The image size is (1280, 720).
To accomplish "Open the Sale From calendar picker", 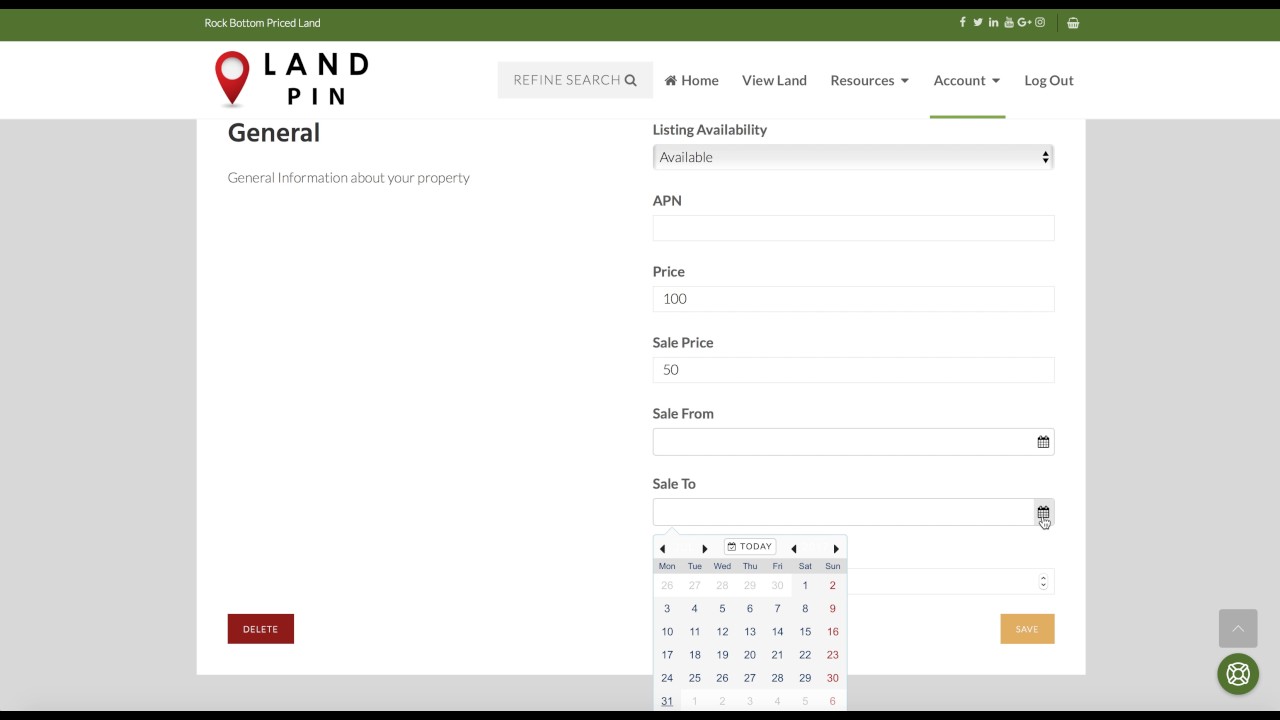I will pyautogui.click(x=1043, y=442).
